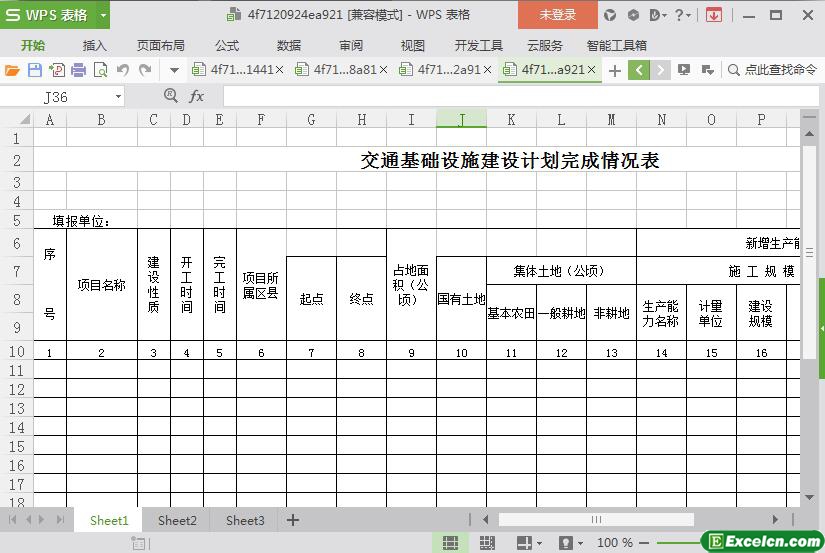Screen dimensions: 825x553
Task: Open the 审阅 ribbon tab
Action: [x=351, y=46]
